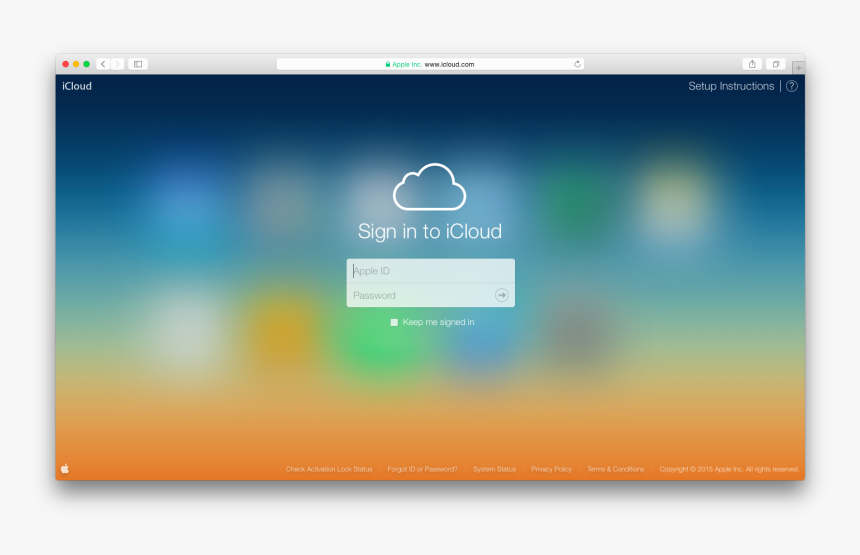This screenshot has width=860, height=555.
Task: Reload the page with the refresh icon
Action: pyautogui.click(x=577, y=64)
